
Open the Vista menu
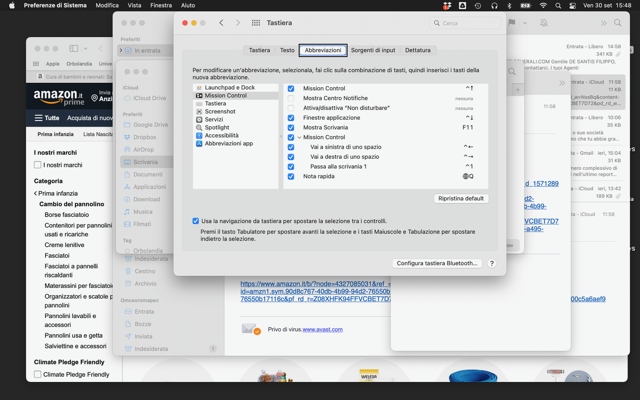[x=134, y=5]
